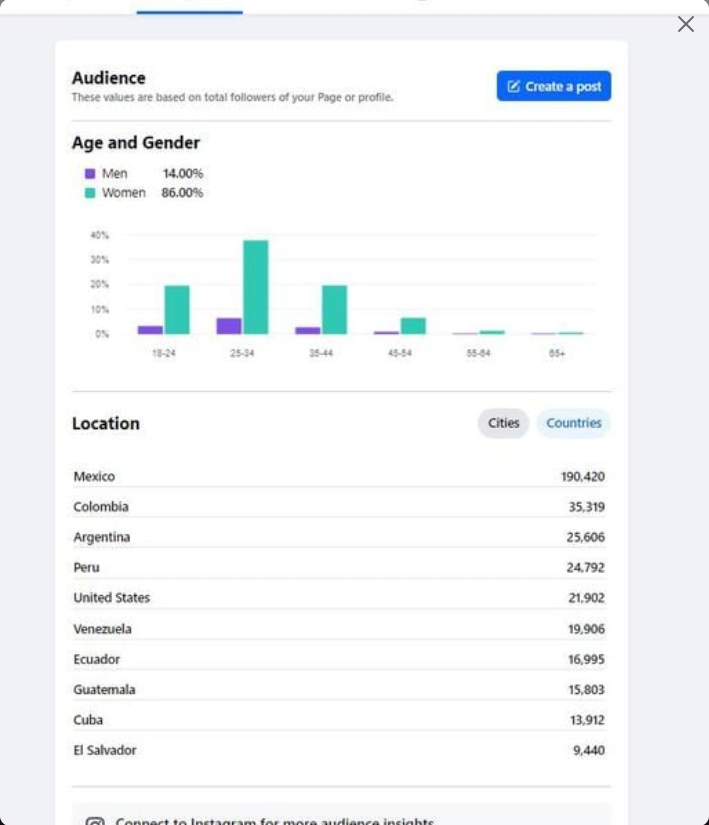The height and width of the screenshot is (825, 709).
Task: Switch location view to Countries
Action: point(574,423)
